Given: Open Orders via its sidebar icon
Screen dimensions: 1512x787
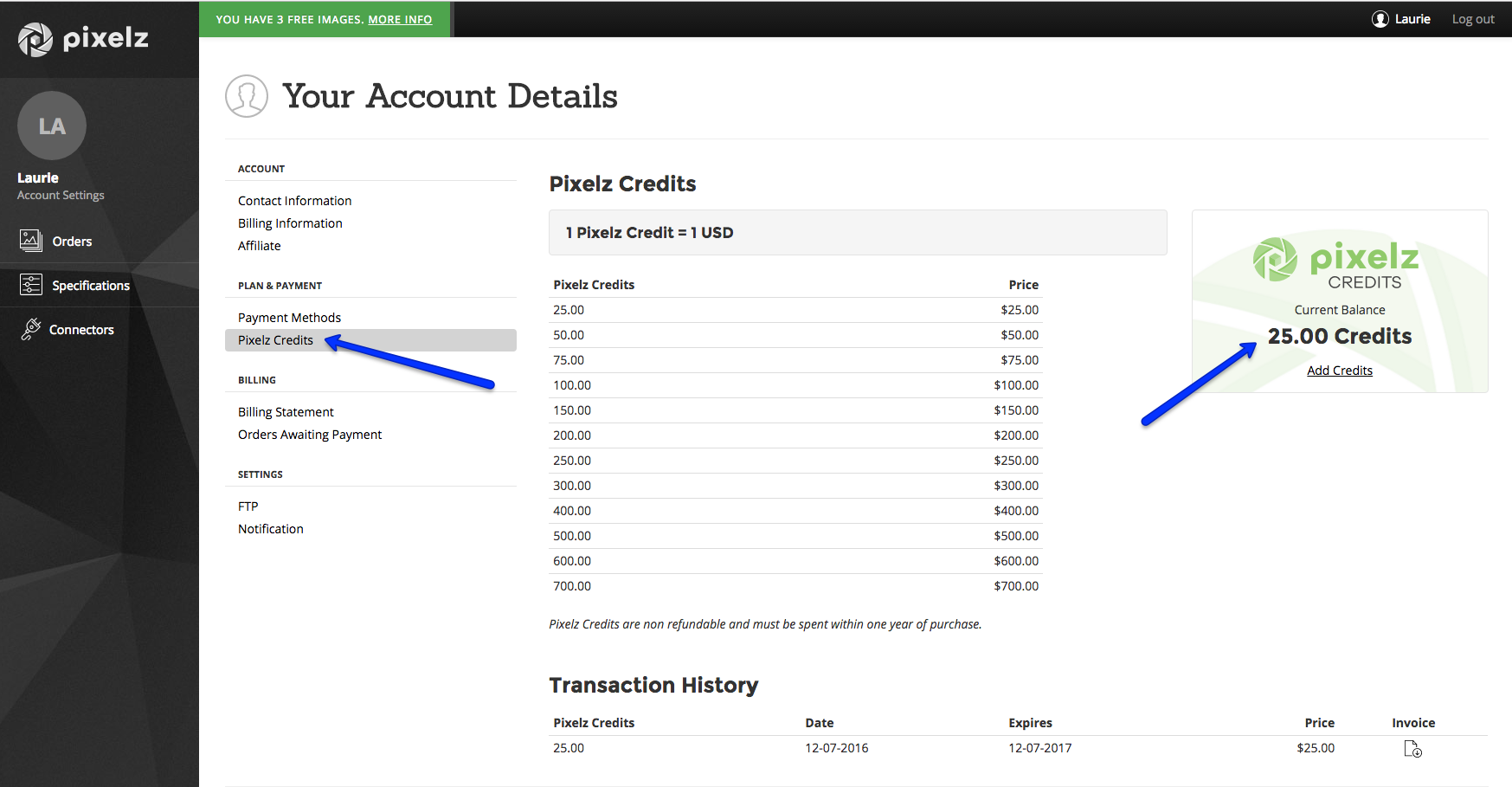Looking at the screenshot, I should pyautogui.click(x=31, y=241).
